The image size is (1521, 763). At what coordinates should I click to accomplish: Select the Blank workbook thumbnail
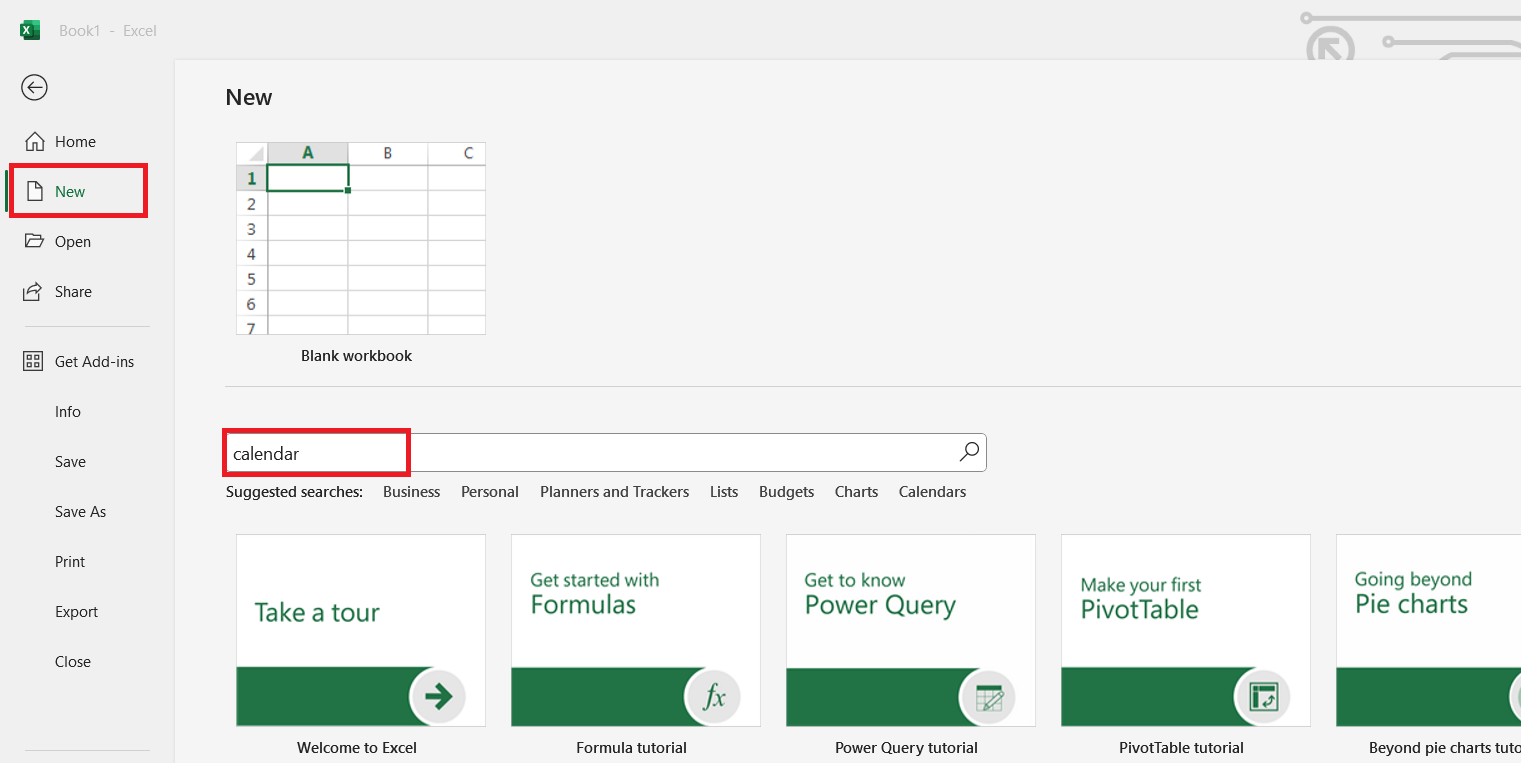pos(361,238)
